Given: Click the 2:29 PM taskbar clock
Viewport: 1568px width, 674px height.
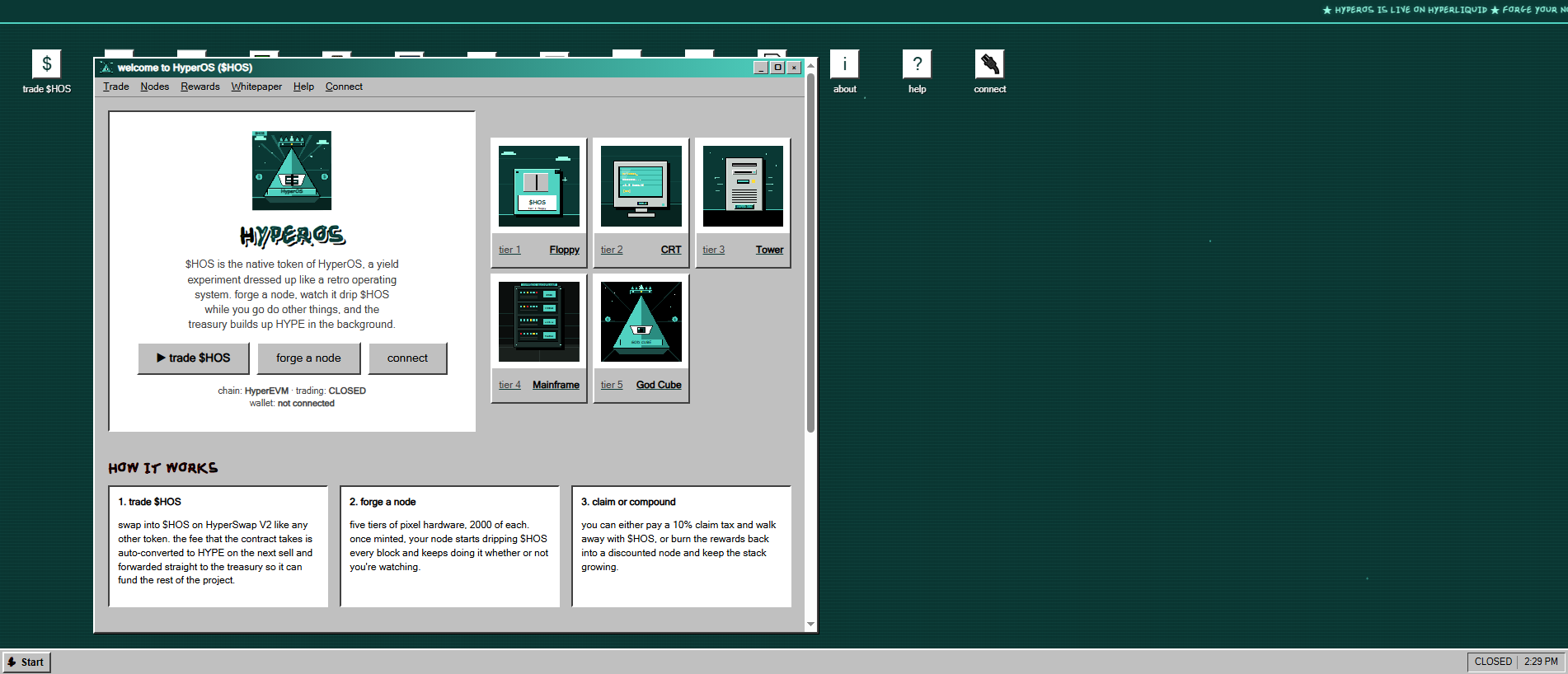Looking at the screenshot, I should point(1541,662).
